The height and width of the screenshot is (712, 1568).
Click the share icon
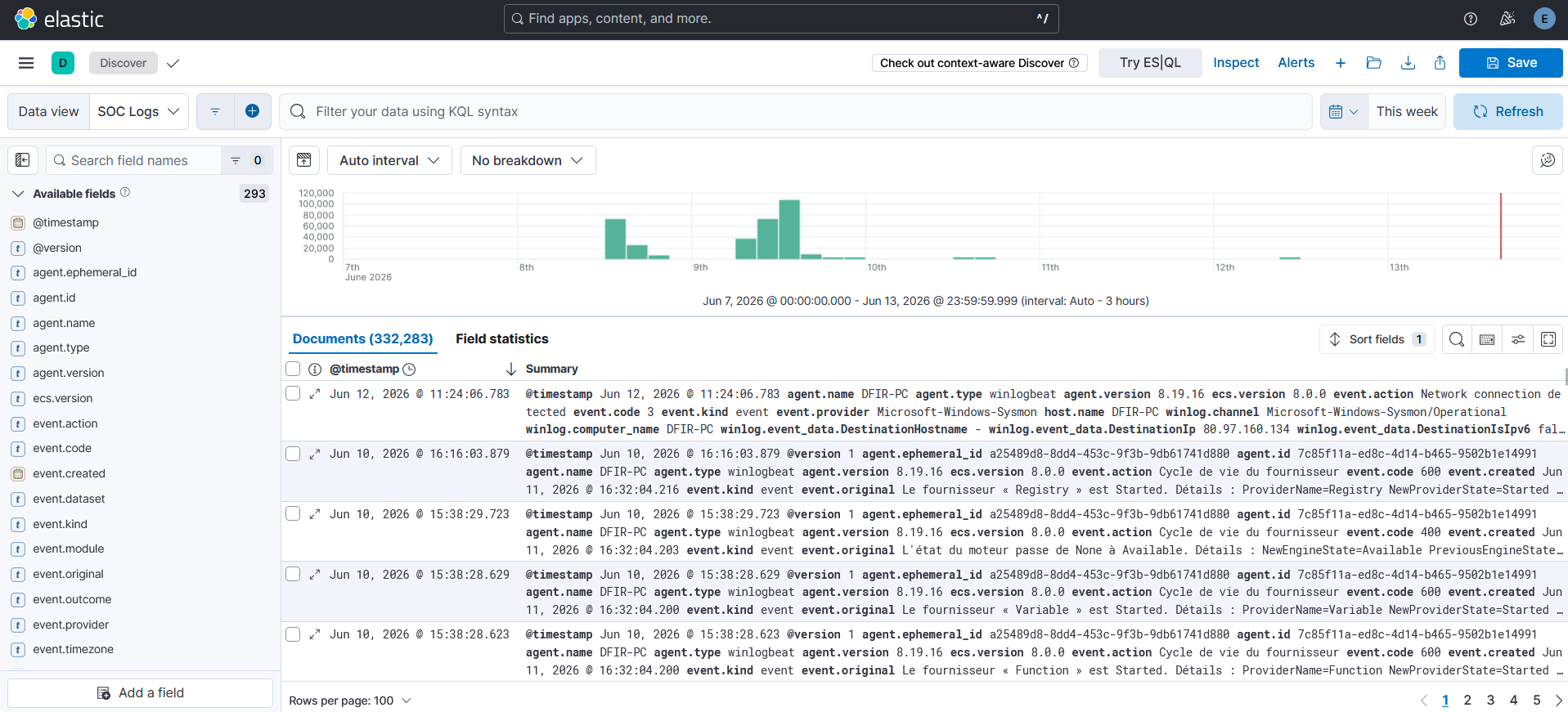(x=1440, y=63)
